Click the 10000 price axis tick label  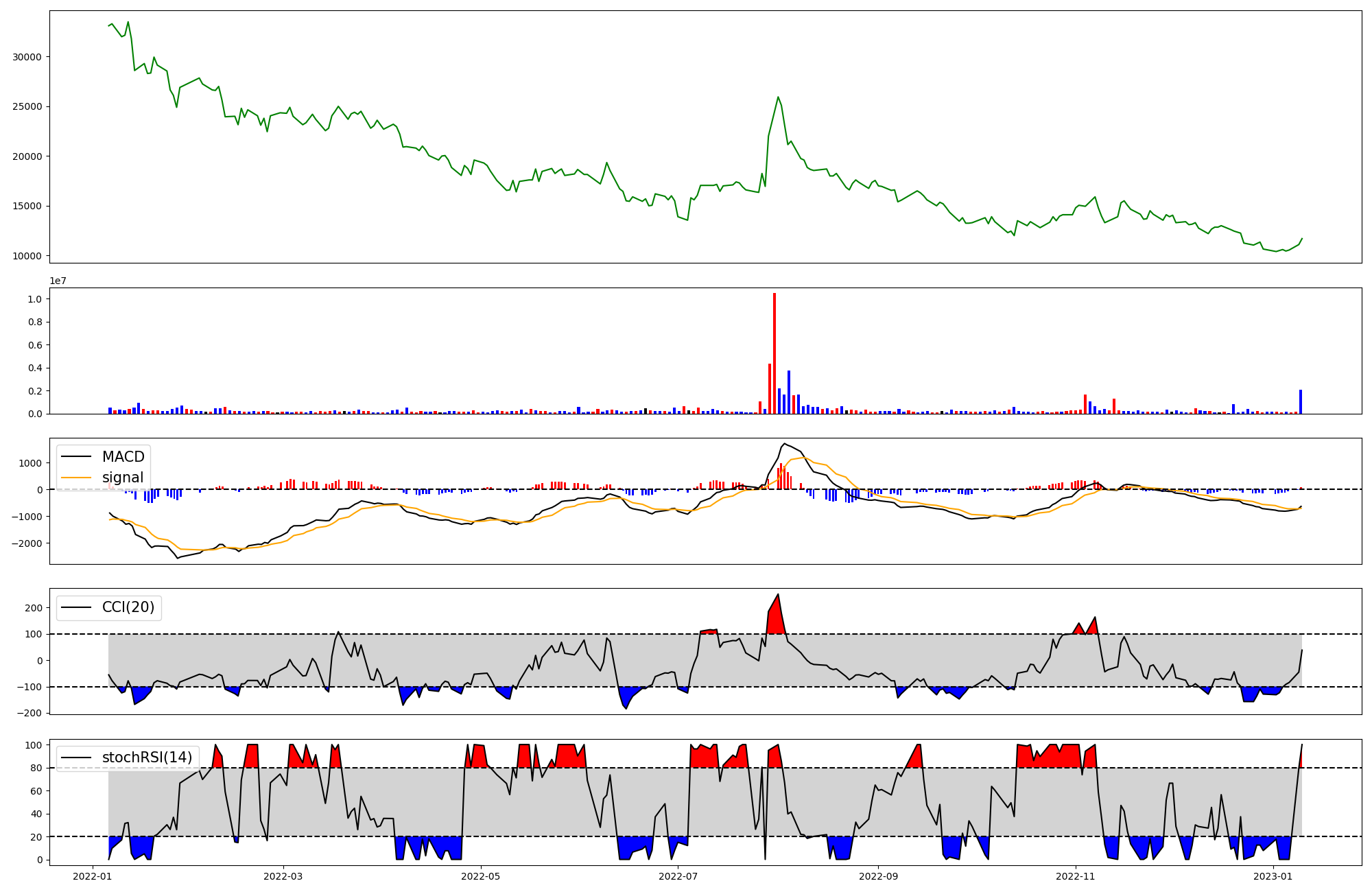tap(27, 256)
